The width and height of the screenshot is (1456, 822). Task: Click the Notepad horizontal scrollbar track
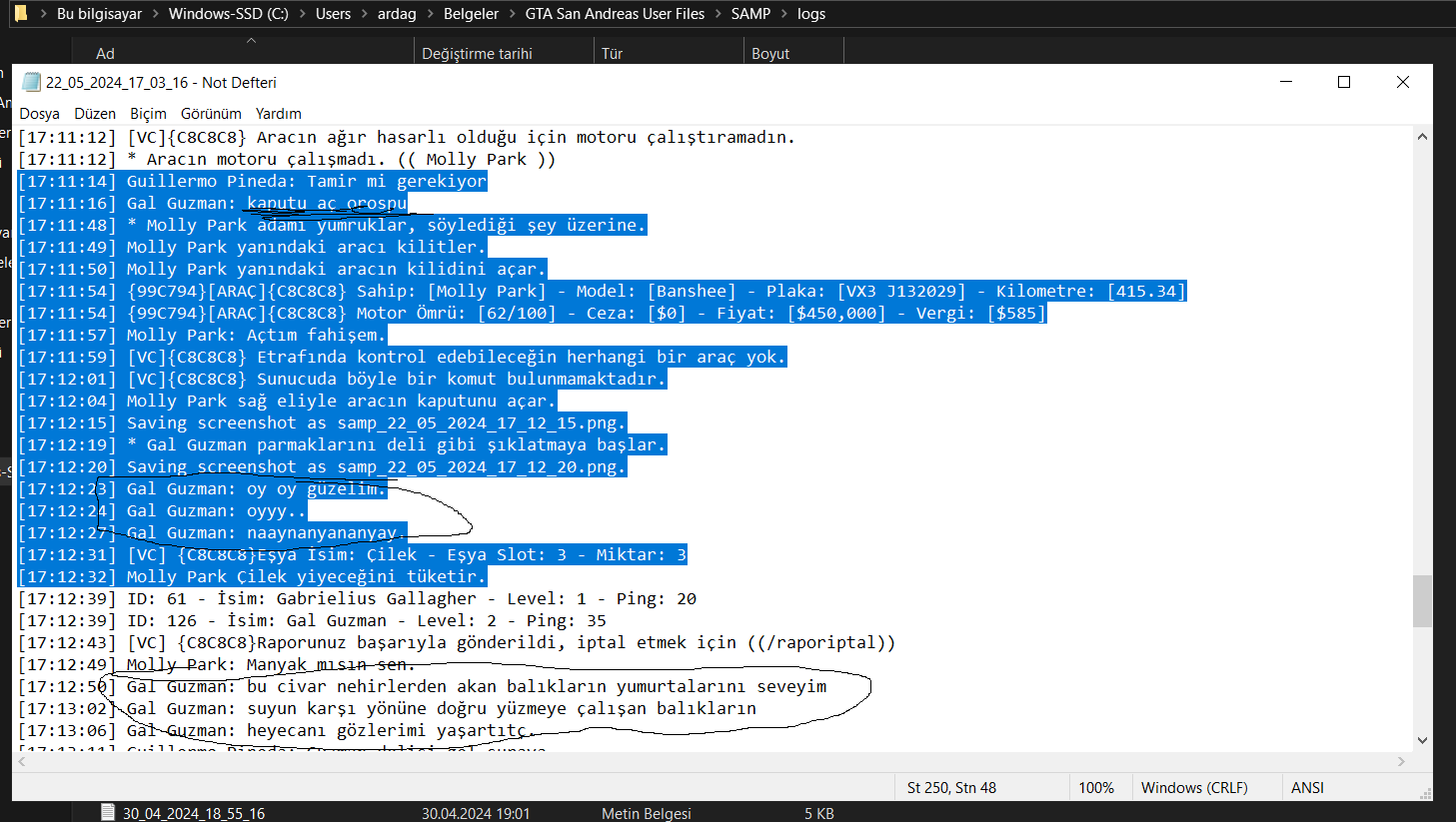711,761
